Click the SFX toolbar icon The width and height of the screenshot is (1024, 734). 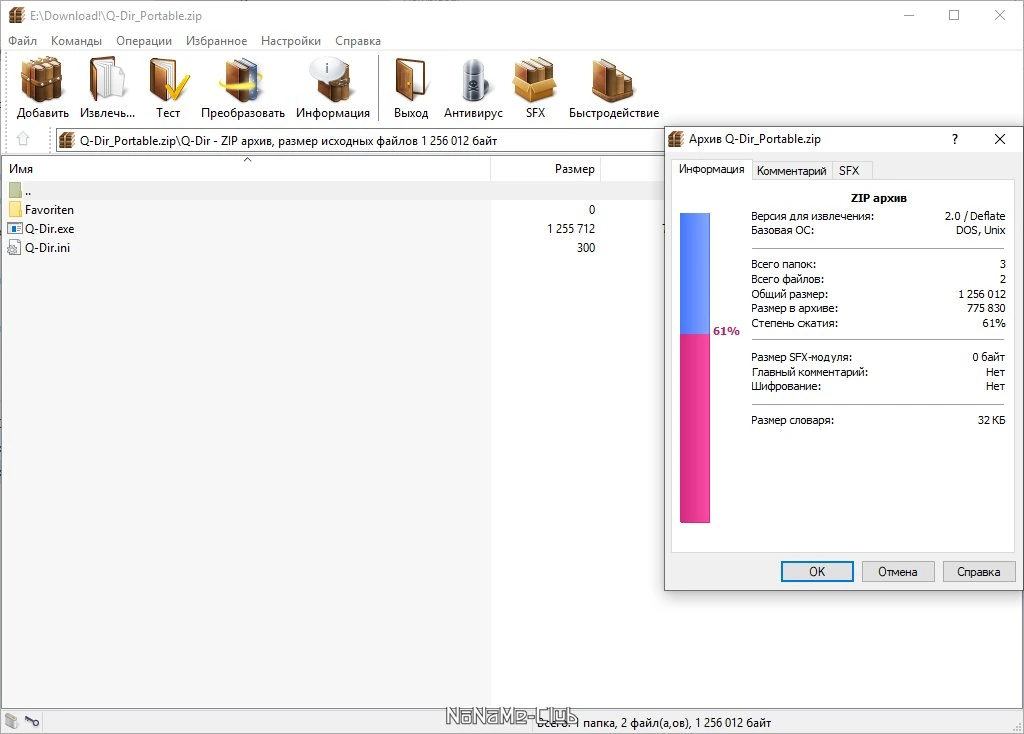coord(535,80)
